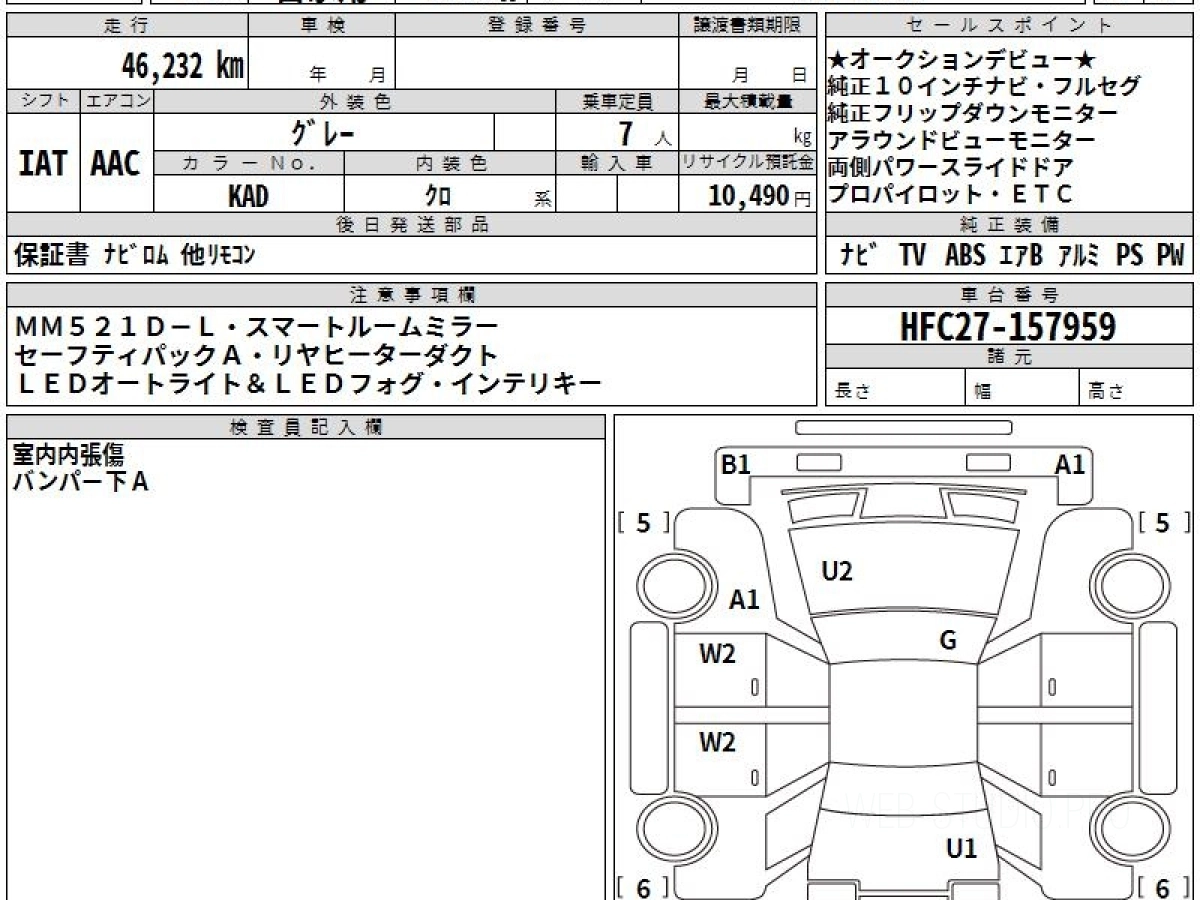The image size is (1200, 900).
Task: Click the G mark on windshield
Action: (948, 641)
